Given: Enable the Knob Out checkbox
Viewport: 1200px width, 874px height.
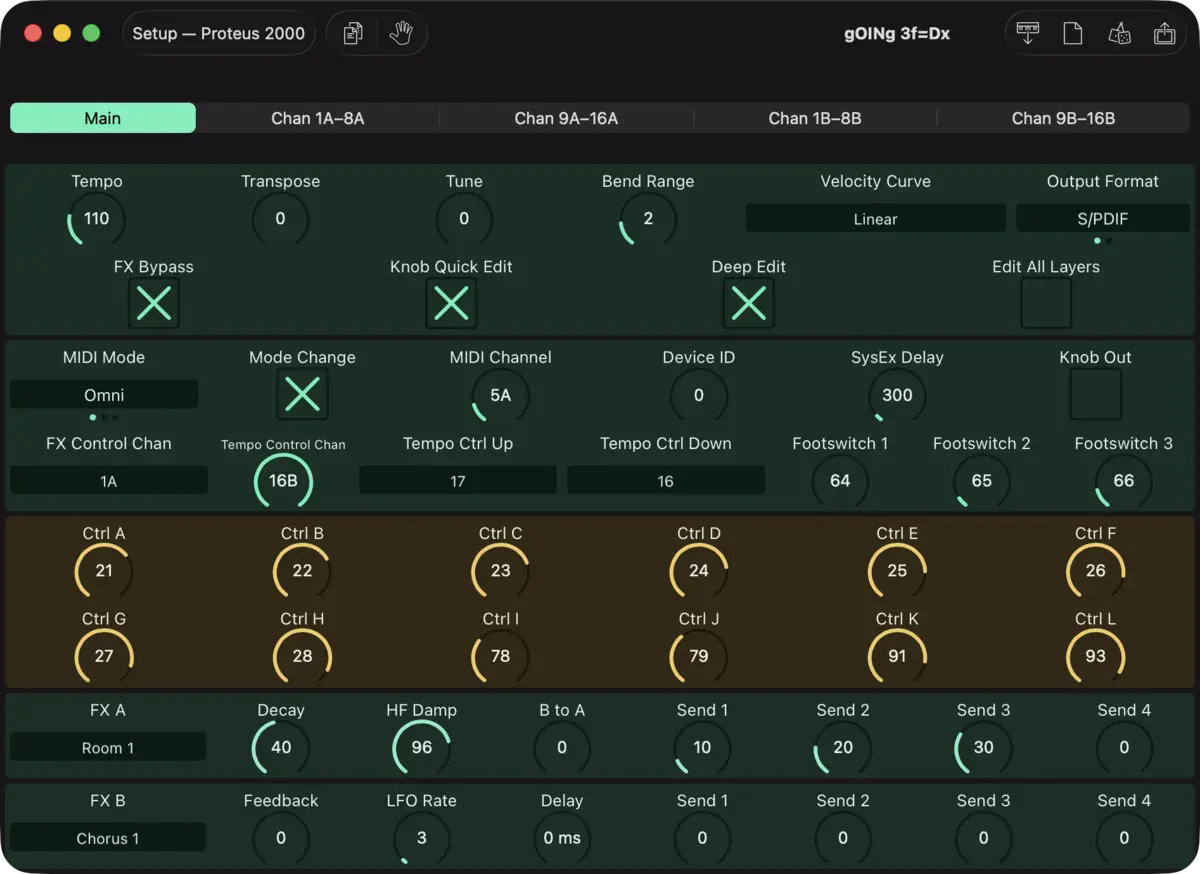Looking at the screenshot, I should 1096,394.
